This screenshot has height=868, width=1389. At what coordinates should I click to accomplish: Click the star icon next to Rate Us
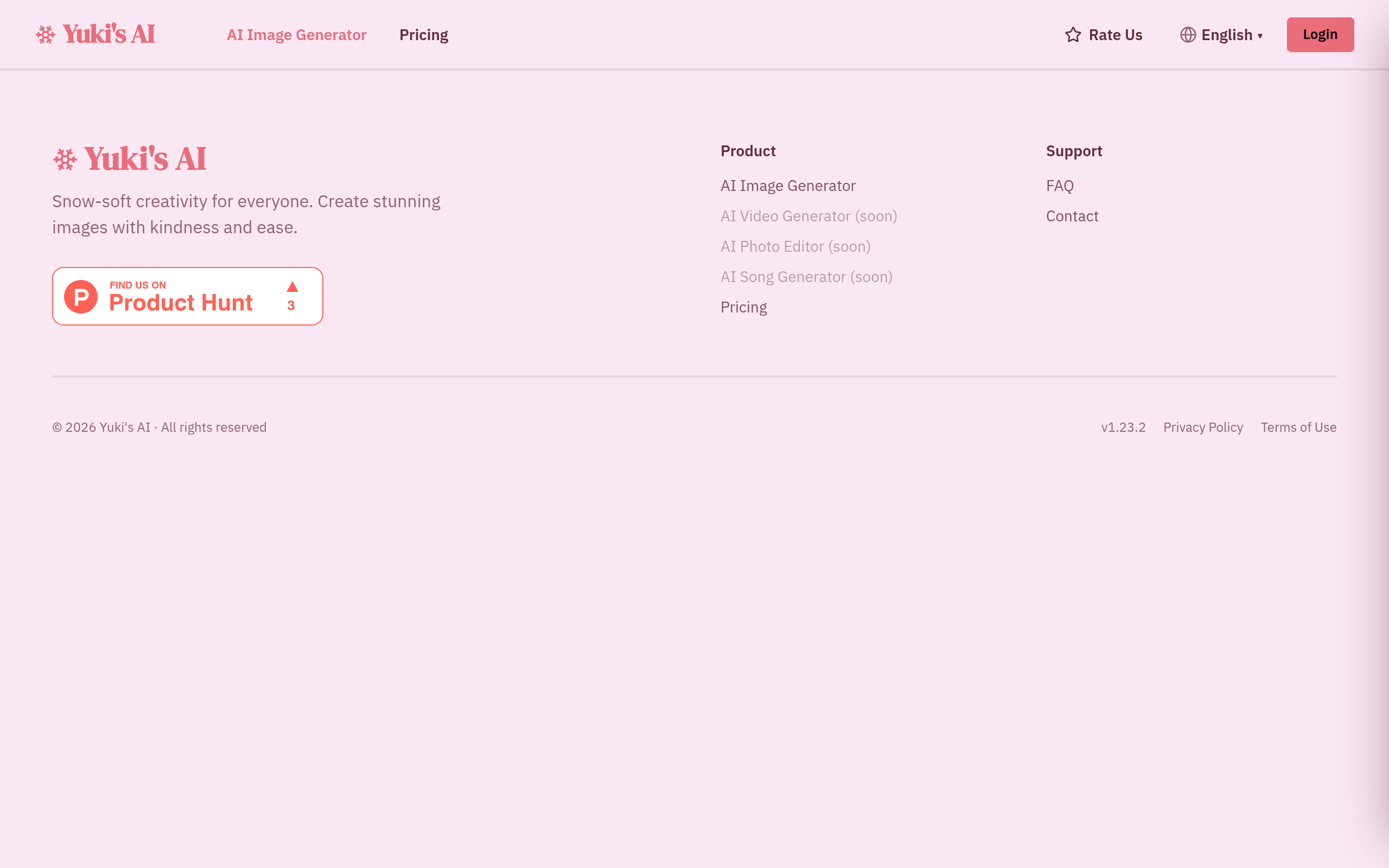(x=1073, y=35)
